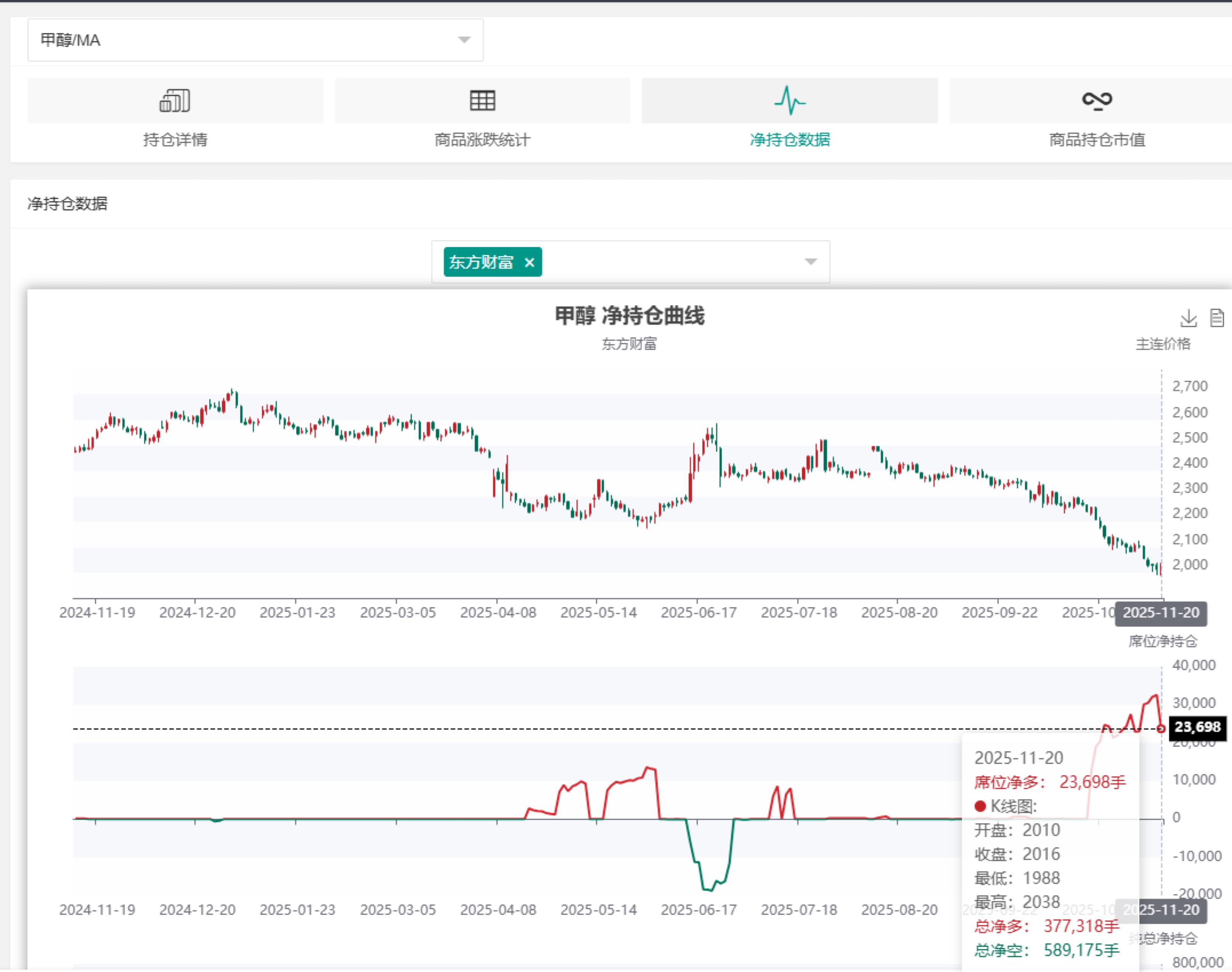Screen dimensions: 1232x972
Task: Click the 2025-11-20 date label on price axis
Action: (x=1161, y=612)
